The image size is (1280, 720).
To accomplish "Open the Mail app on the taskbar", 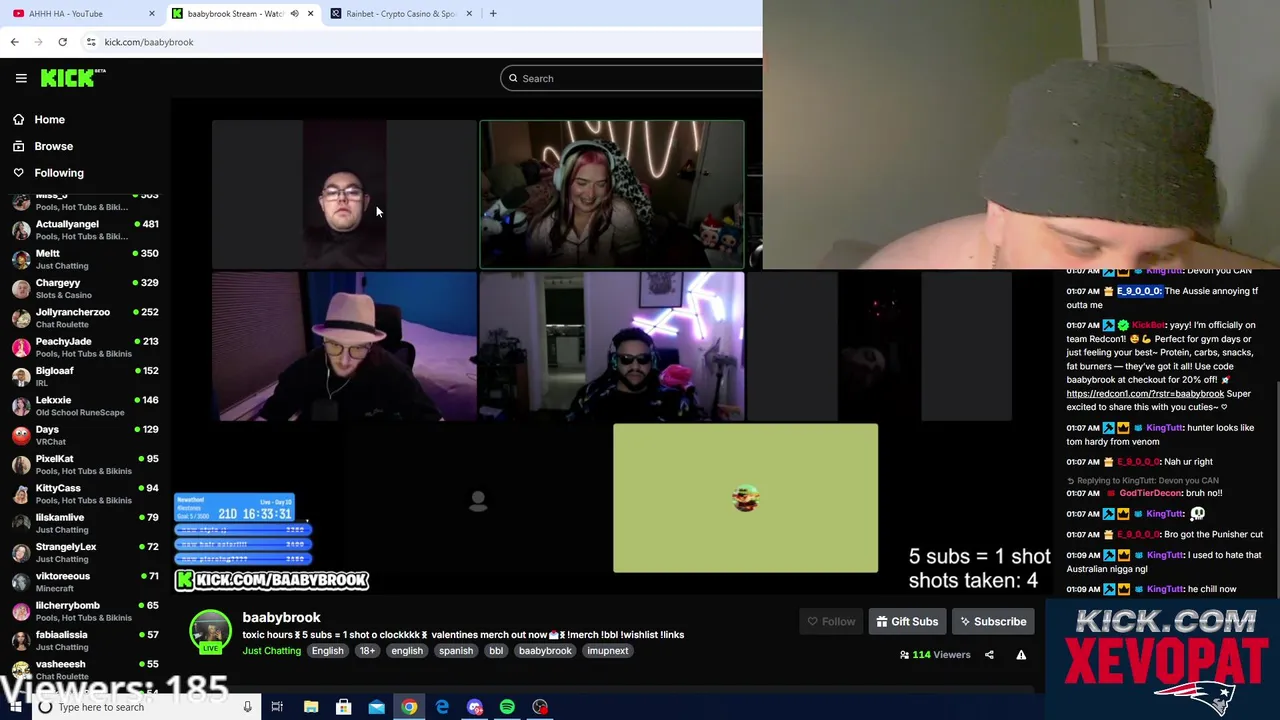I will click(376, 707).
